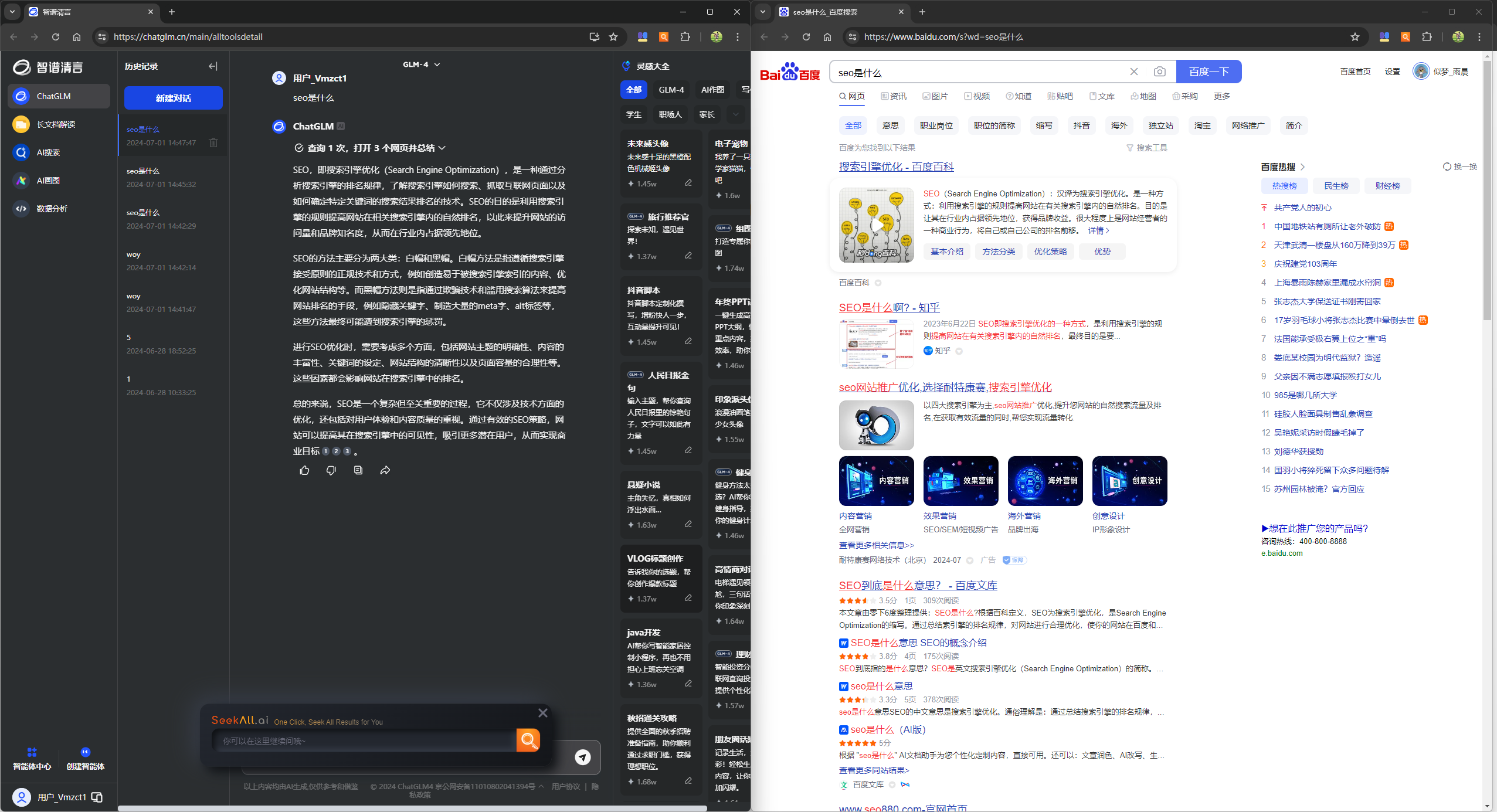
Task: Filter results by 职业岗位 chip
Action: tap(936, 125)
